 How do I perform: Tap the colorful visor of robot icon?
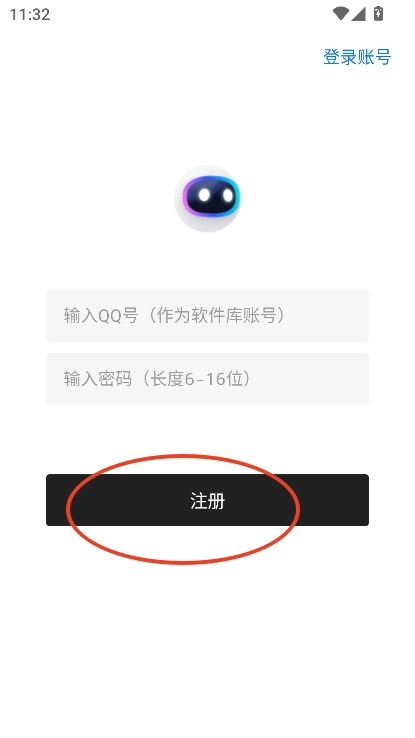click(x=211, y=195)
